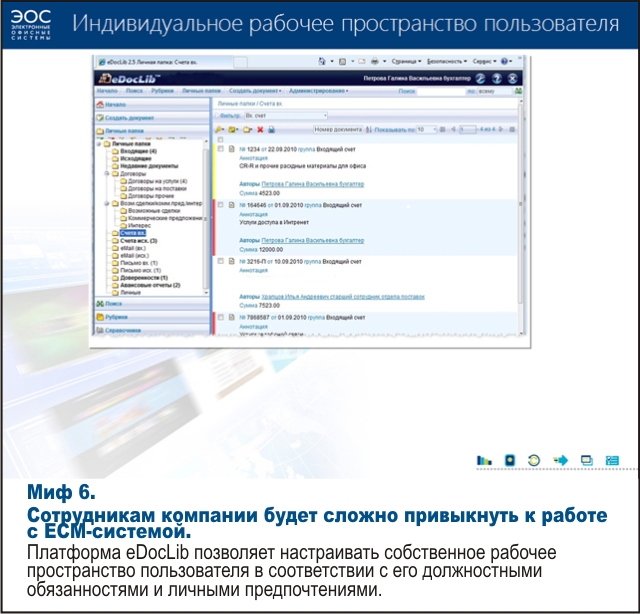The image size is (640, 614).
Task: Open author link 'Храпцов Илья Андреевич'
Action: 343,297
